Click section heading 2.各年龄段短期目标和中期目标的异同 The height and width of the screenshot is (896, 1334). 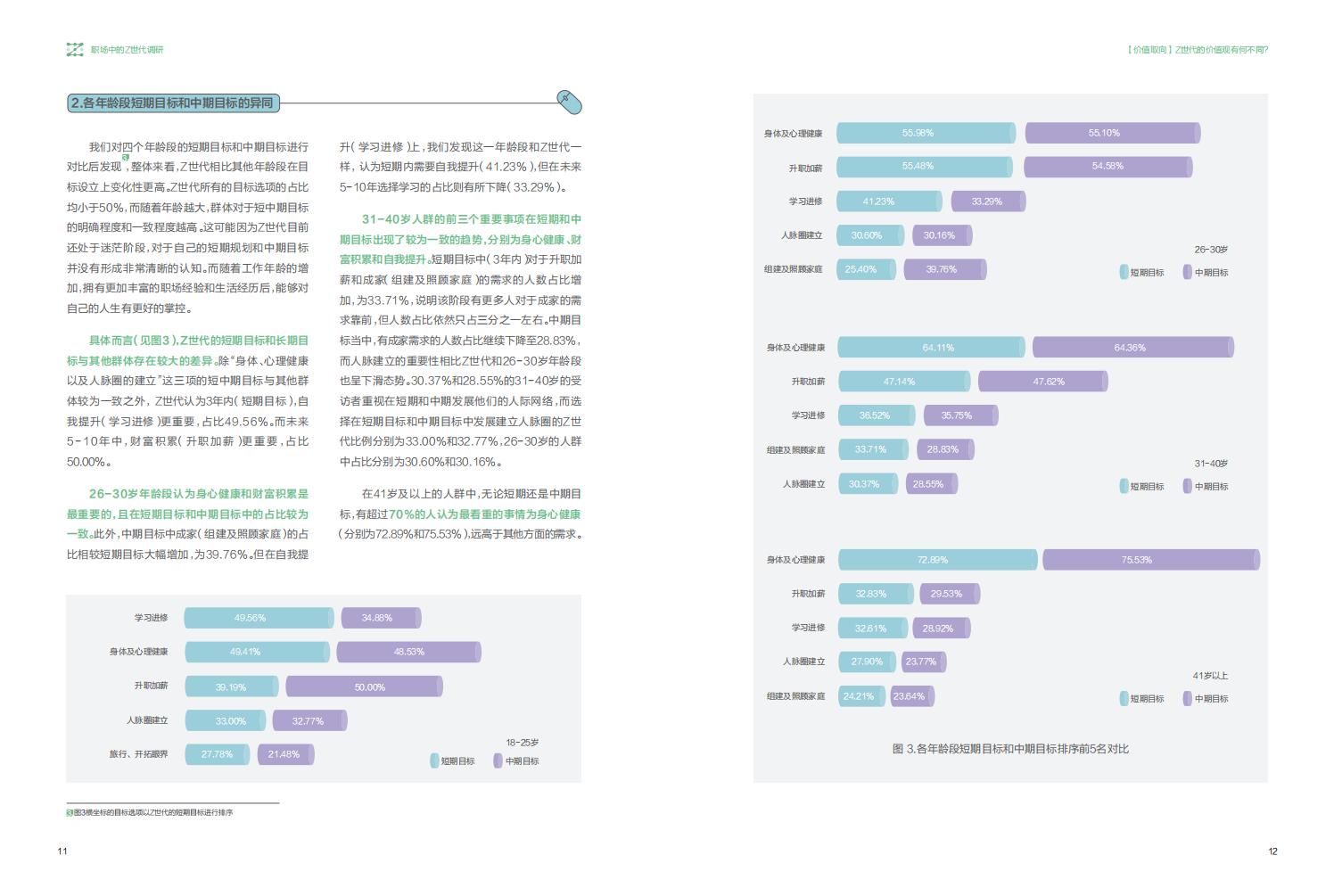pyautogui.click(x=173, y=103)
